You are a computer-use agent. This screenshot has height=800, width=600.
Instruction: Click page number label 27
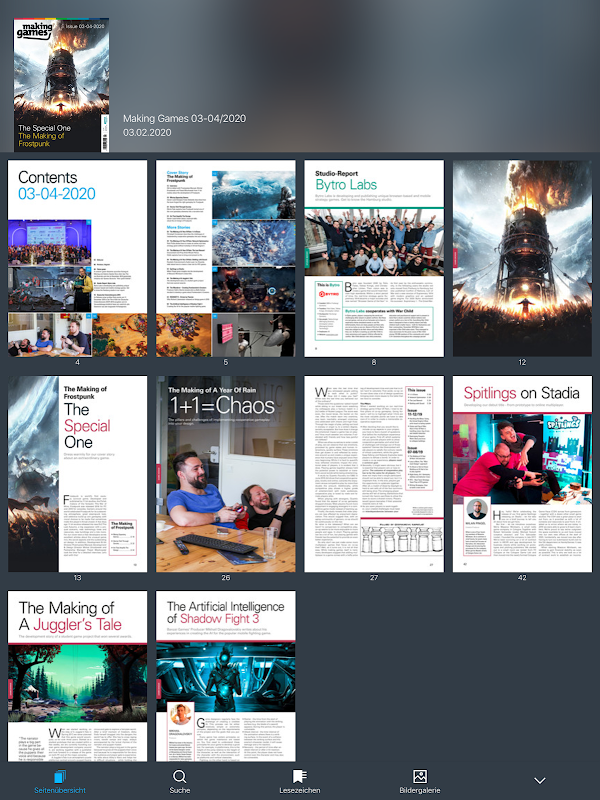[x=374, y=578]
